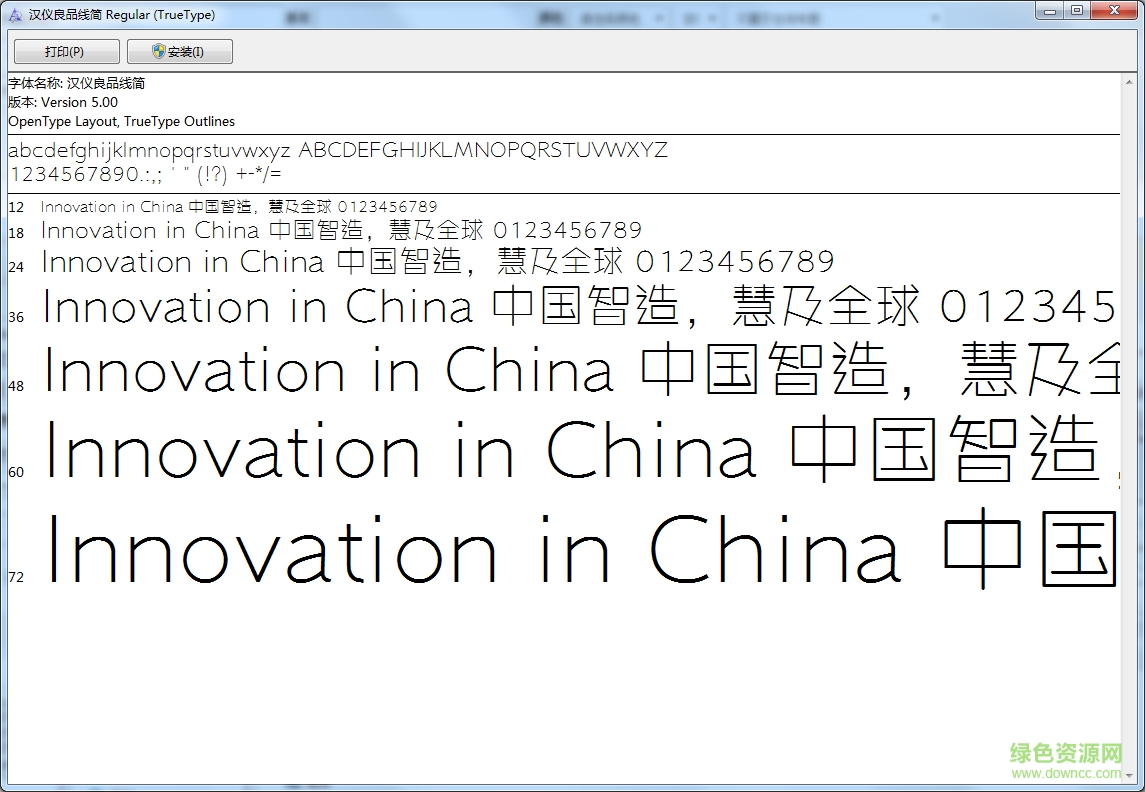
Task: Click the size 36 sample text line
Action: 580,307
